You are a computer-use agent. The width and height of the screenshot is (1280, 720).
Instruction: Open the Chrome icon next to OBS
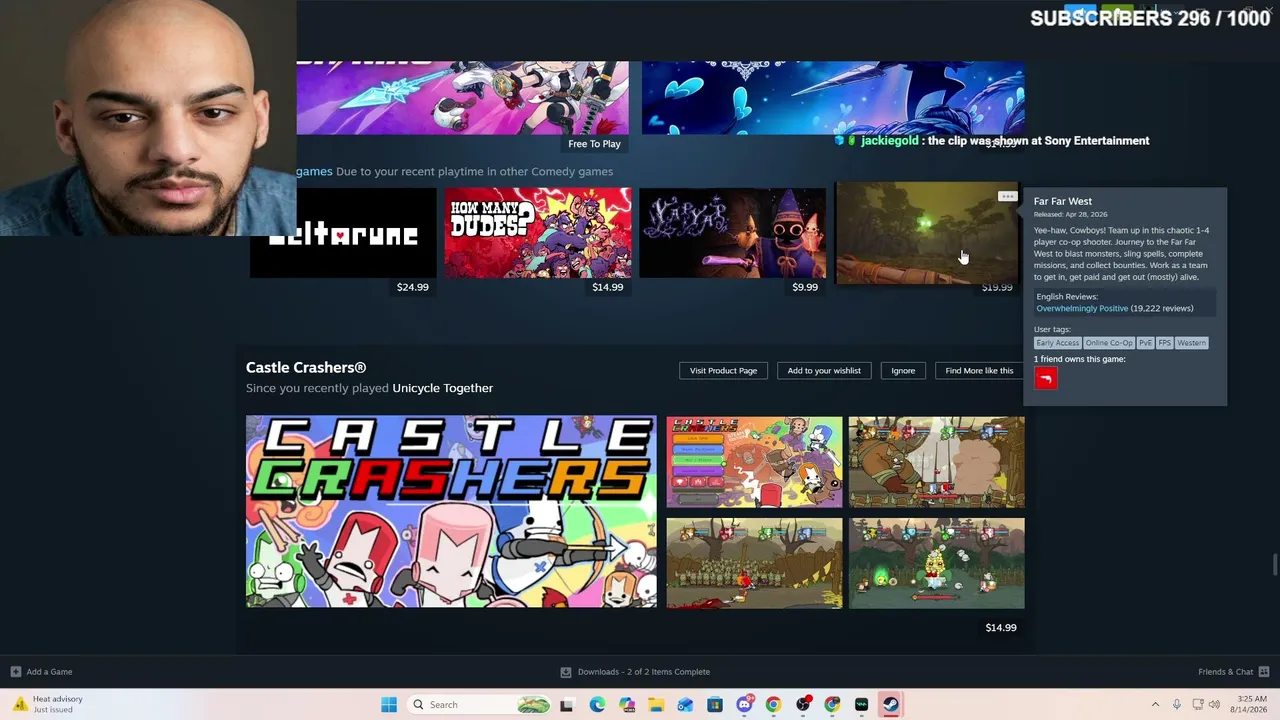click(x=832, y=704)
